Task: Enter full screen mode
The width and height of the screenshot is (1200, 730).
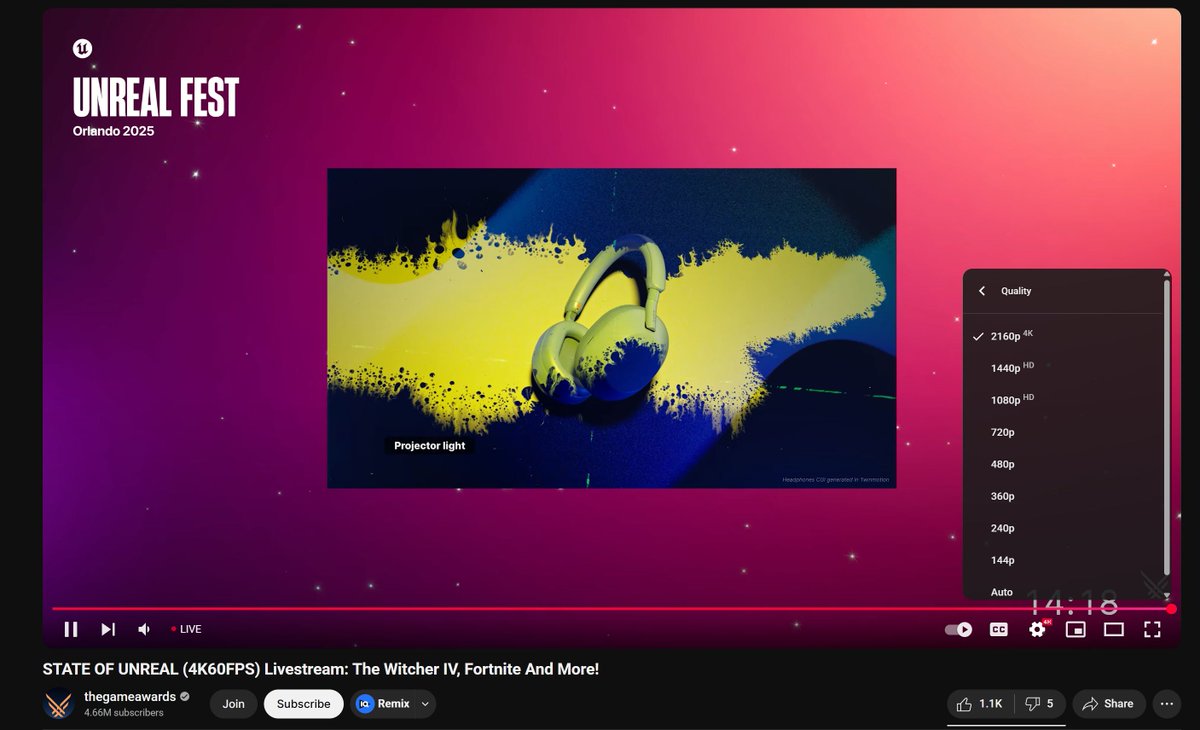Action: [x=1152, y=629]
